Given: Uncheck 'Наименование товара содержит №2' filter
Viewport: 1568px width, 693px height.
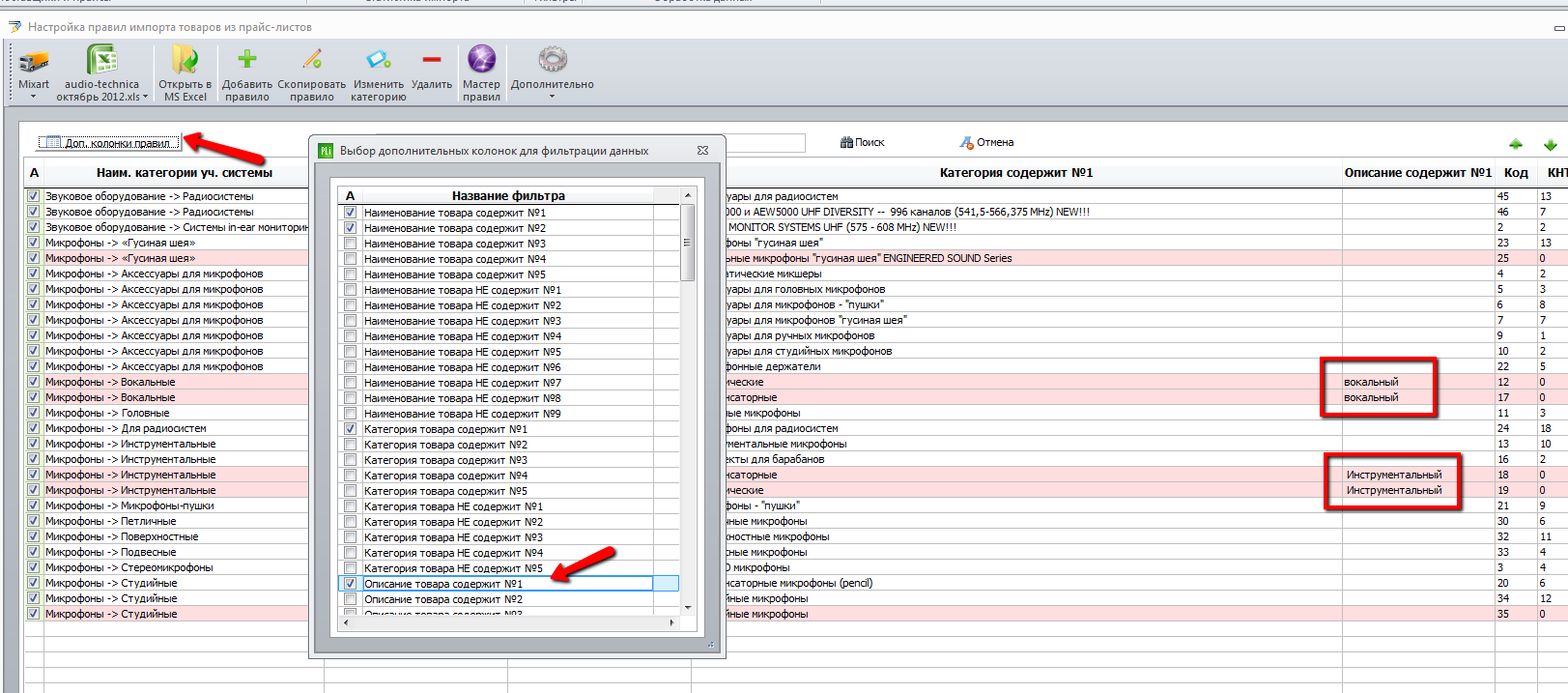Looking at the screenshot, I should tap(350, 228).
